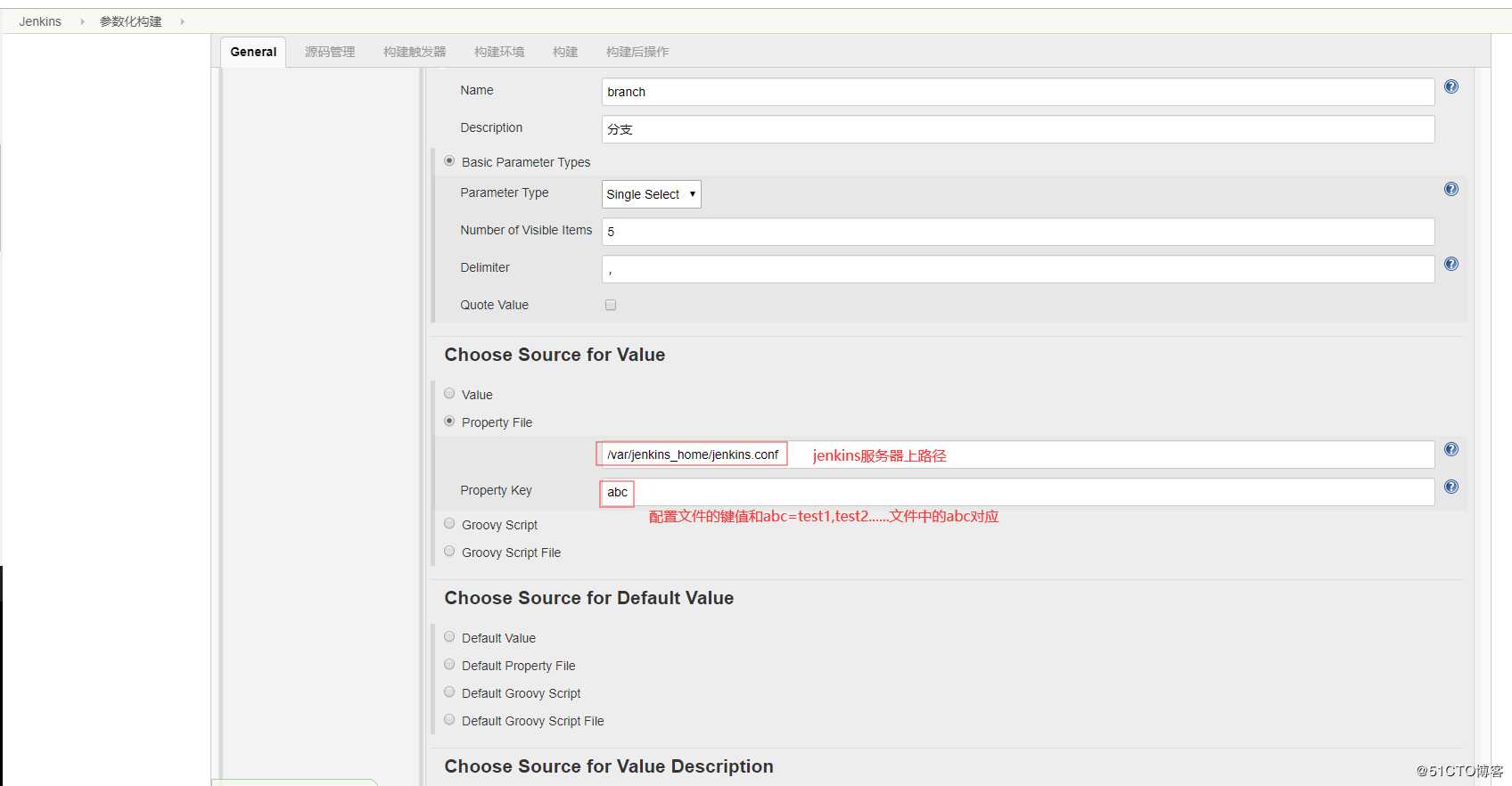
Task: Click the Delimiter label text
Action: coord(485,267)
